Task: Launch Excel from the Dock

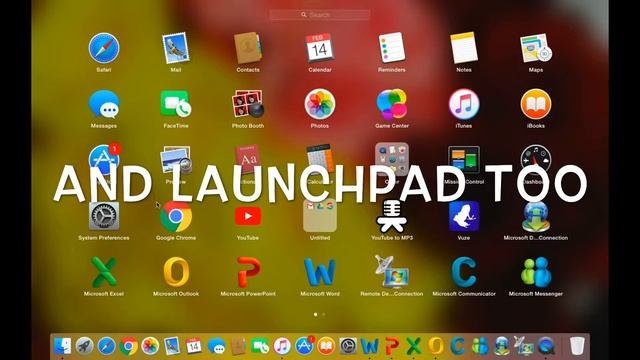Action: click(x=413, y=346)
